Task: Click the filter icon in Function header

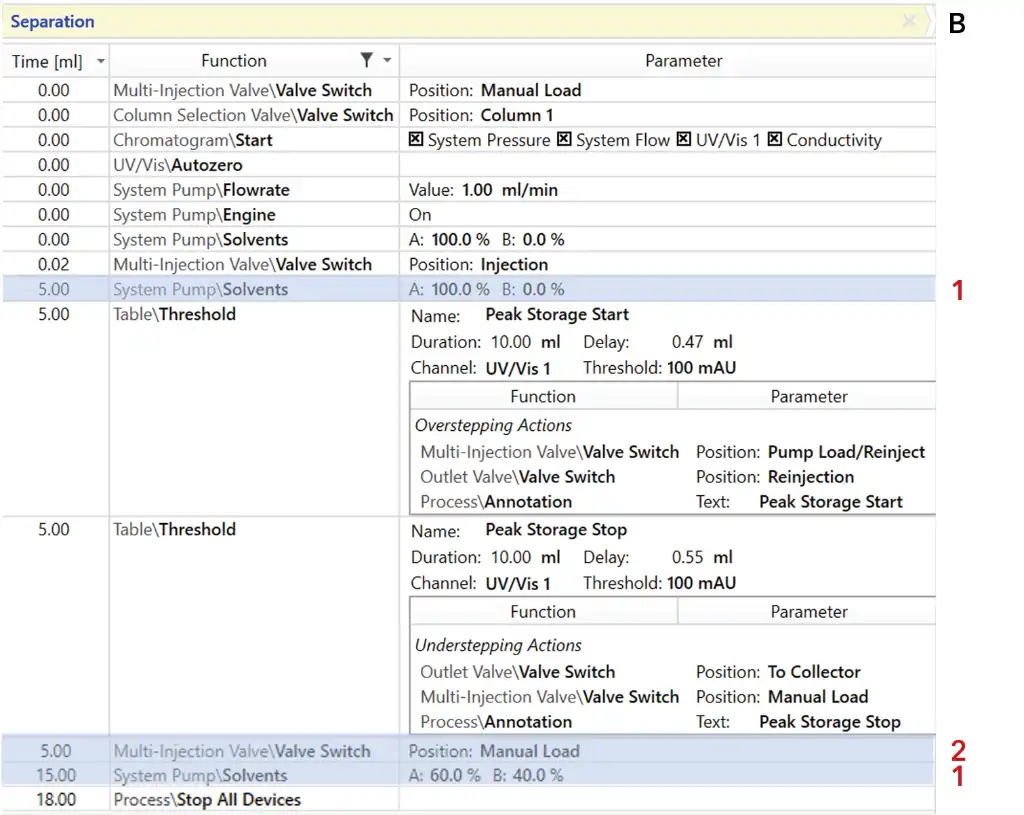Action: pos(368,60)
